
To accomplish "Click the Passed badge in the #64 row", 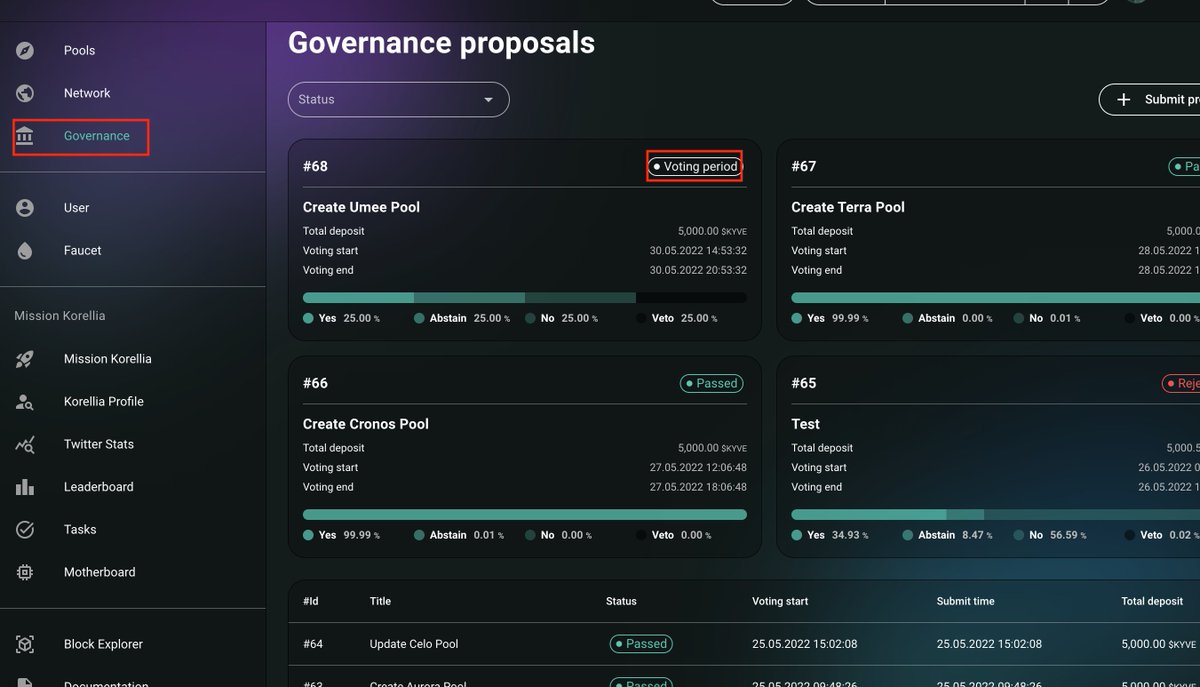I will point(641,644).
